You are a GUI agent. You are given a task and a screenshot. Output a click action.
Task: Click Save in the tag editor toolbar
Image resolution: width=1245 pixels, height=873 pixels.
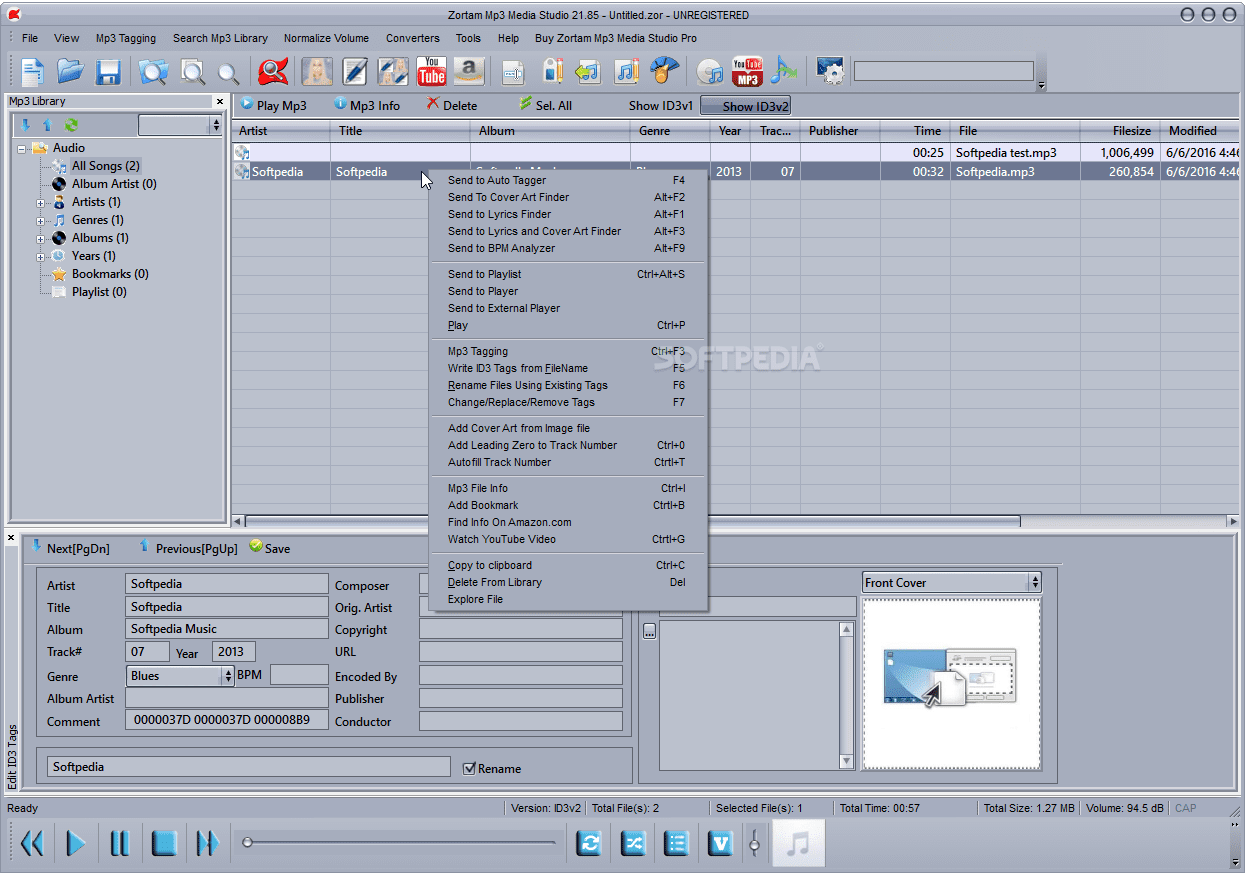point(270,548)
